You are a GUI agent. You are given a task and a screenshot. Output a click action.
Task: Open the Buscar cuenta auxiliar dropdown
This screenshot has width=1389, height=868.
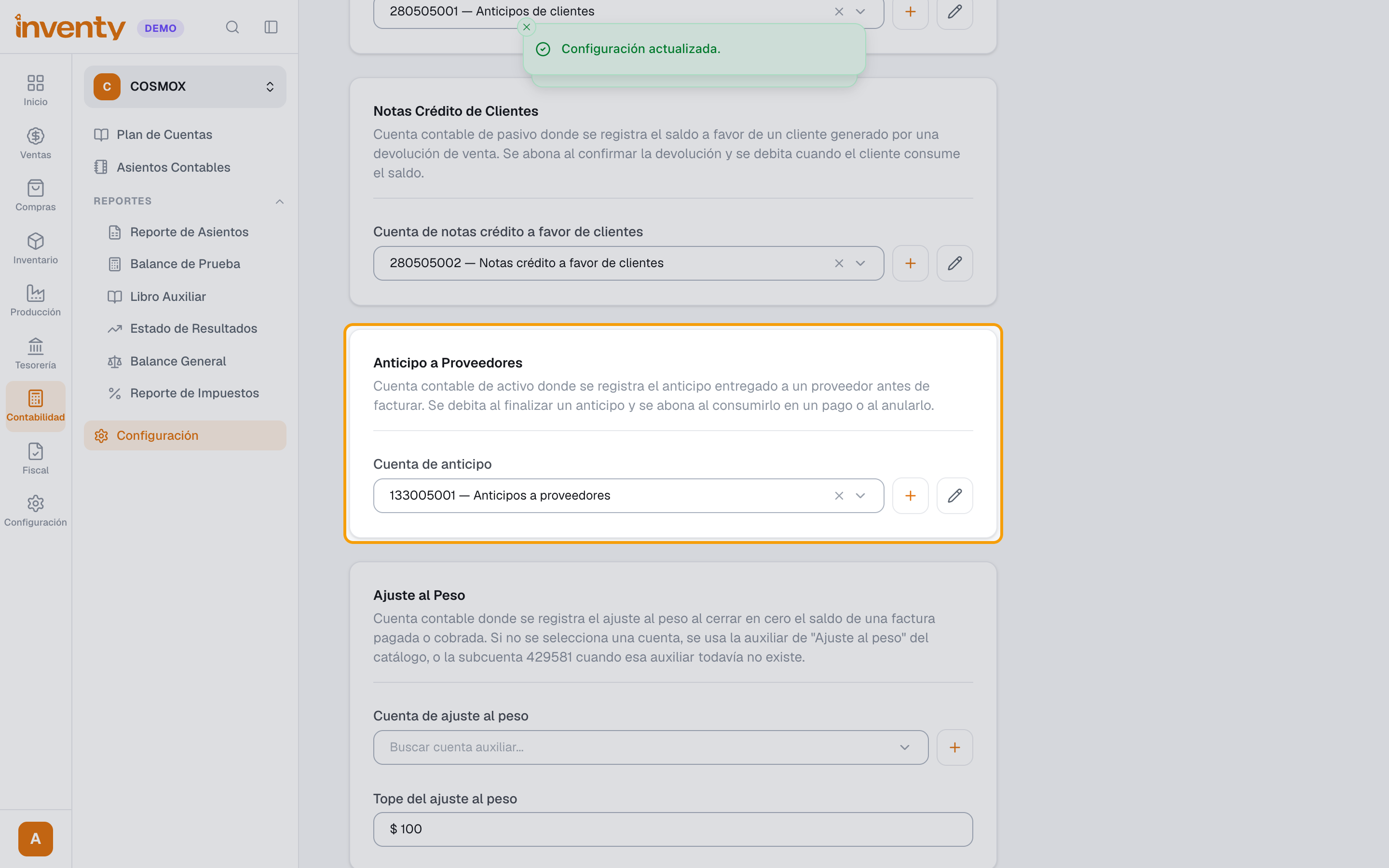650,747
